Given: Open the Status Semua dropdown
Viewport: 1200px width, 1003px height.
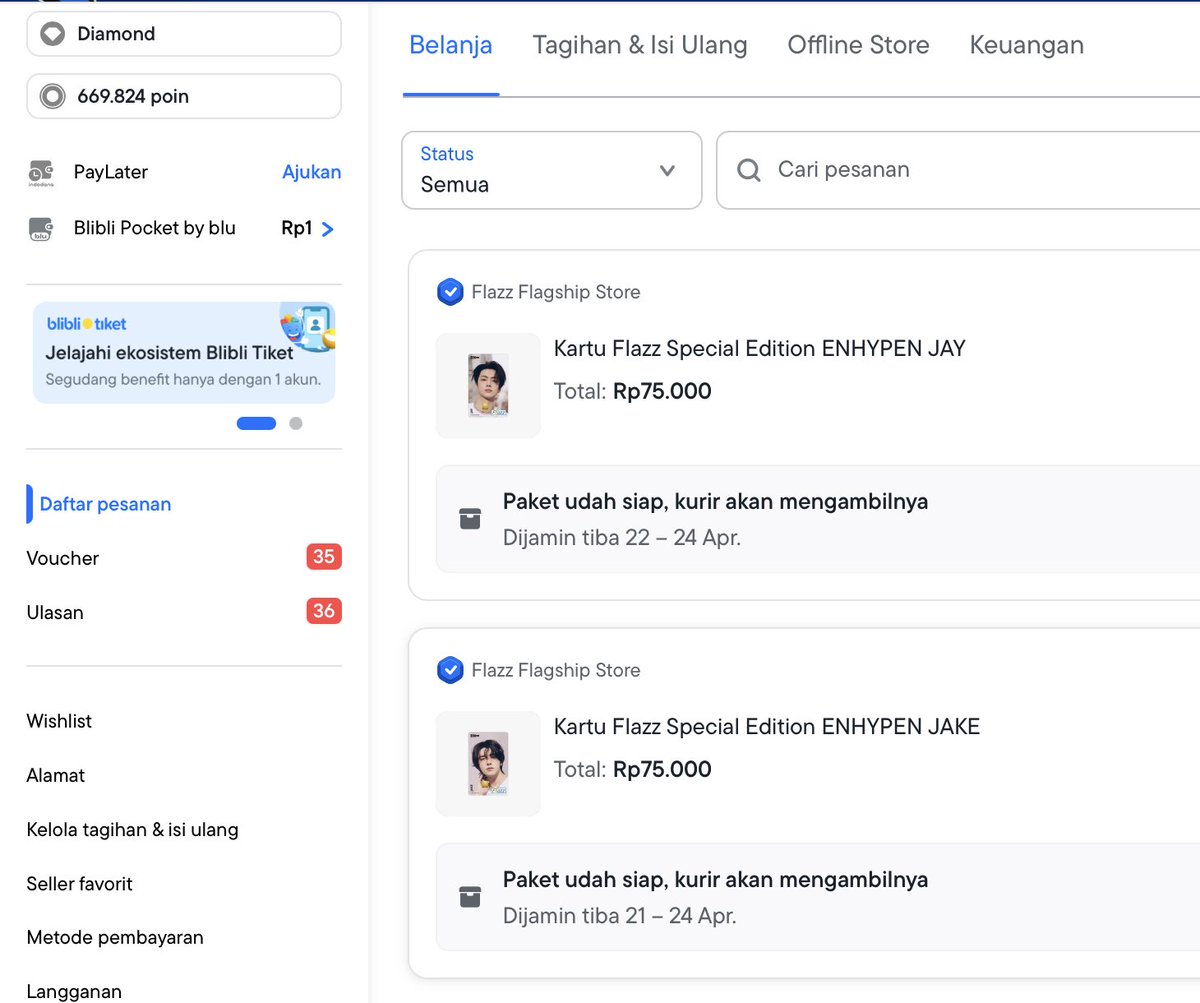Looking at the screenshot, I should click(x=552, y=170).
